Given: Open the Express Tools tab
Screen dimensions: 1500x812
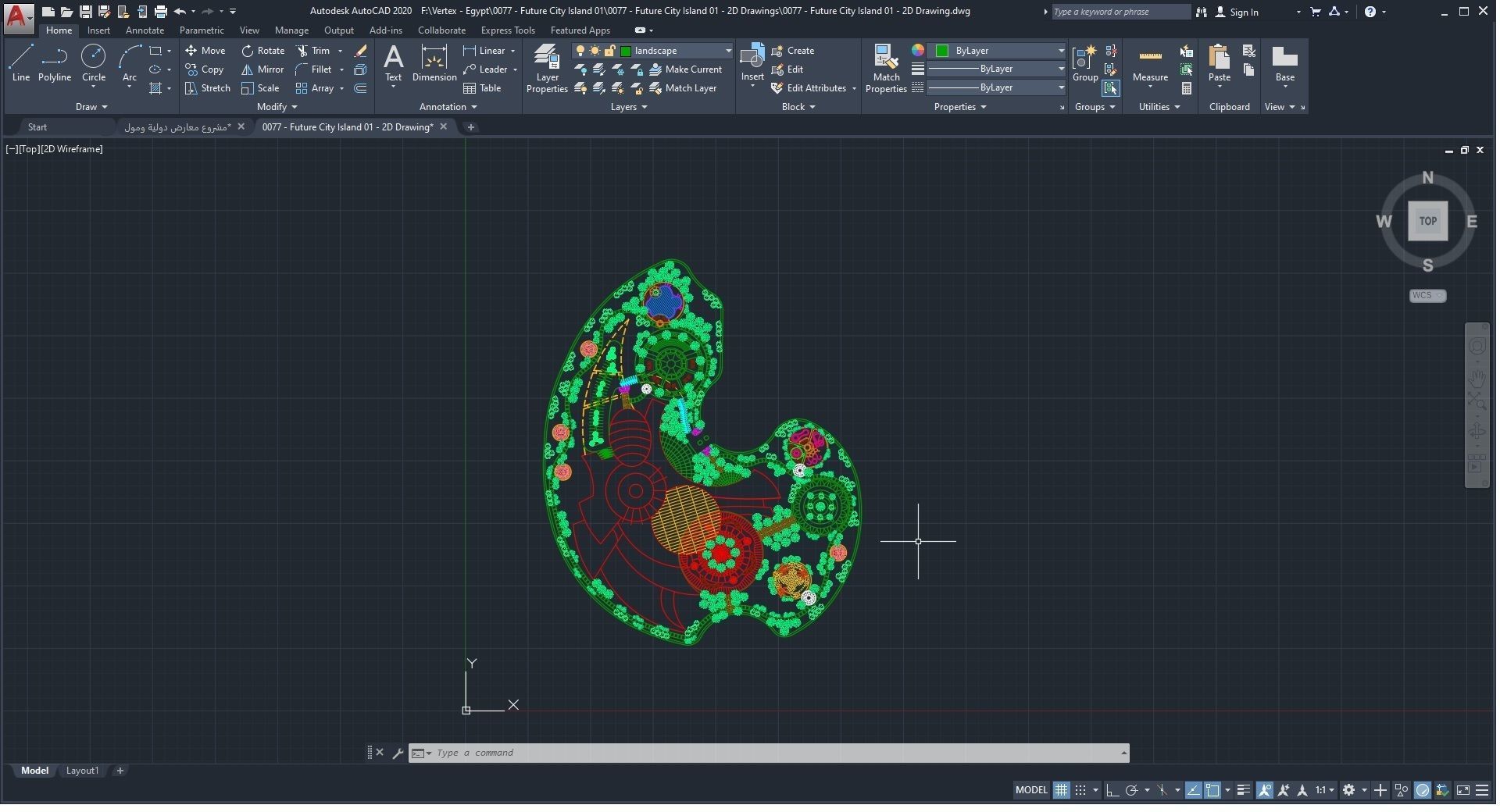Looking at the screenshot, I should (x=508, y=30).
